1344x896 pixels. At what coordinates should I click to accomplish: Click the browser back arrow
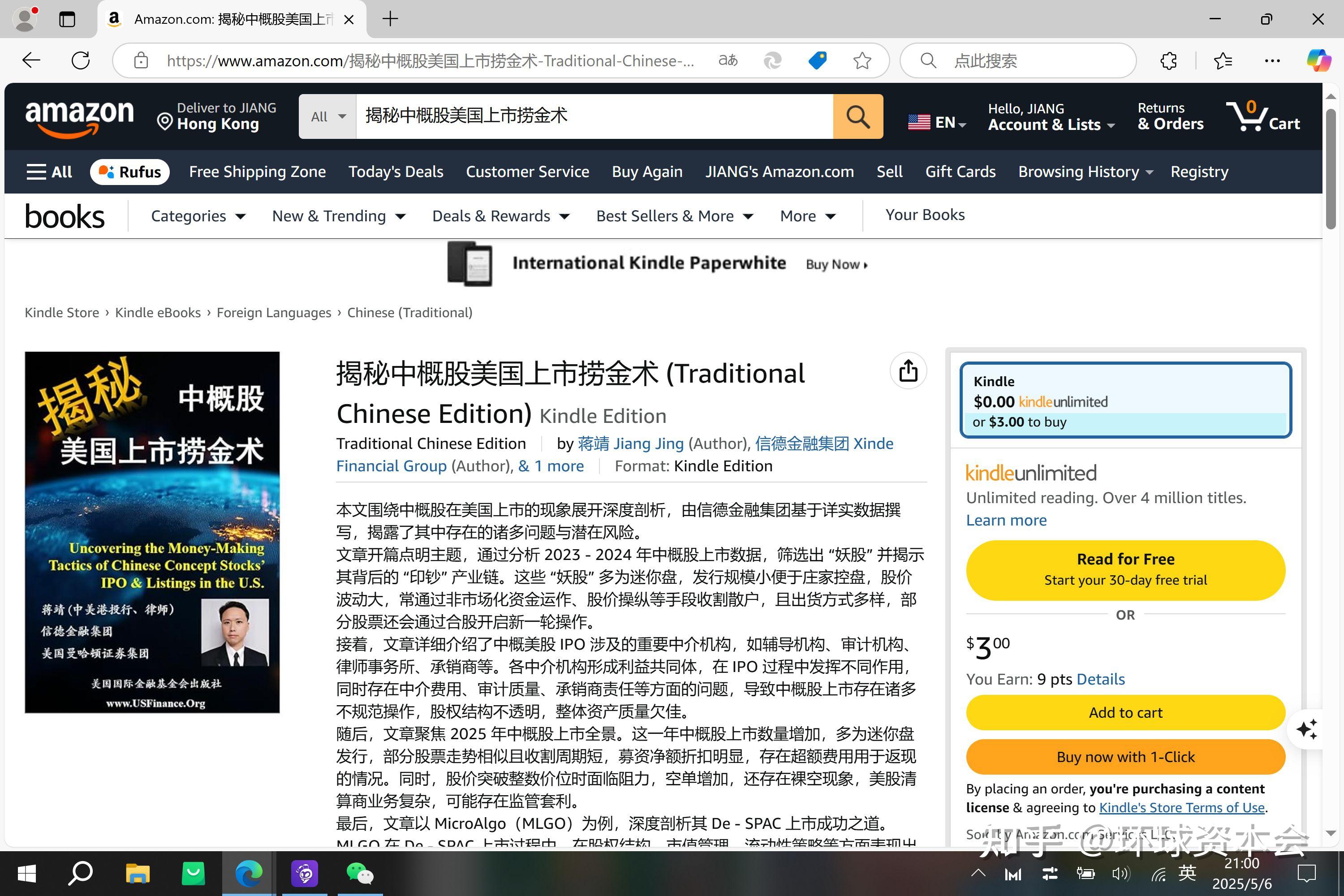point(31,60)
